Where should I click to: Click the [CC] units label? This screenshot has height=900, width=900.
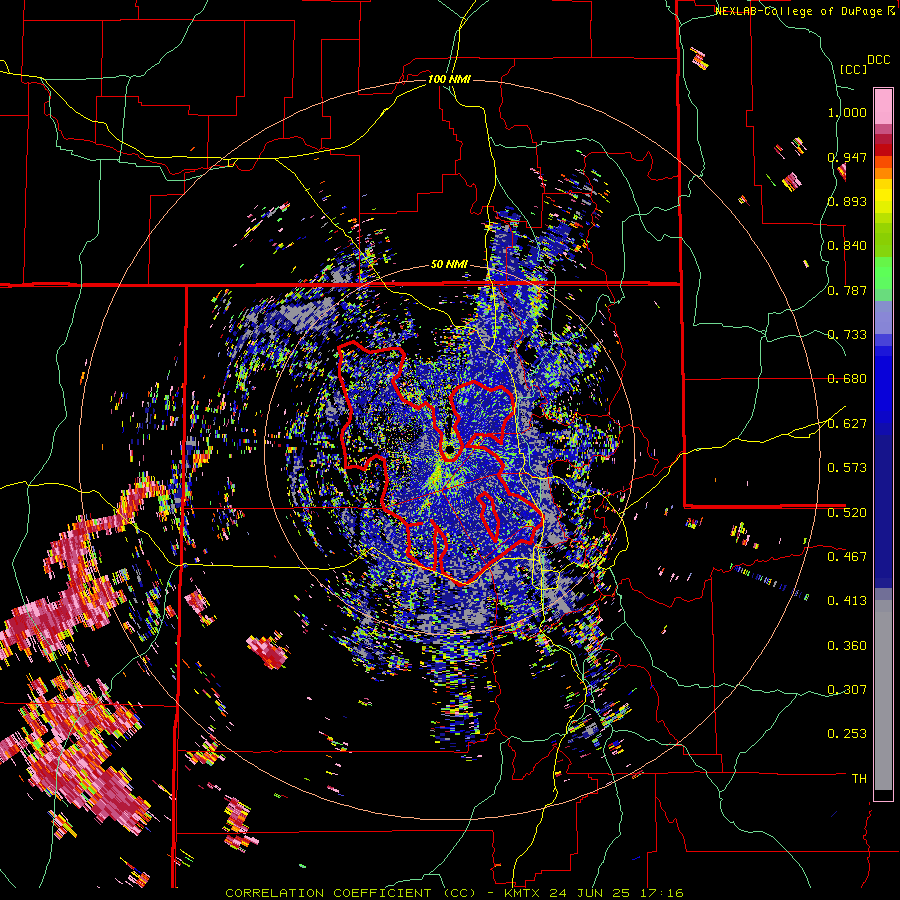tap(854, 69)
